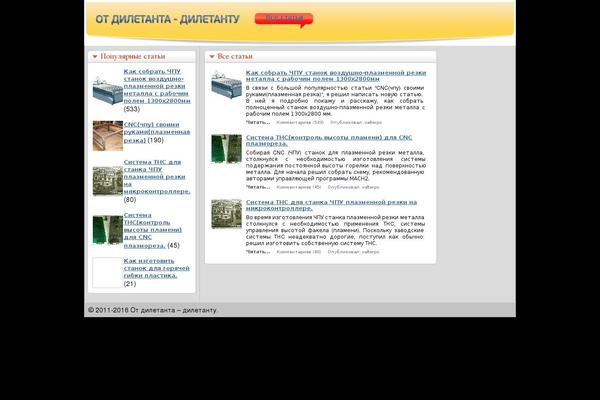Click the '(45)' count in Популярные статьи
Viewport: 600px width, 400px height.
(173, 245)
